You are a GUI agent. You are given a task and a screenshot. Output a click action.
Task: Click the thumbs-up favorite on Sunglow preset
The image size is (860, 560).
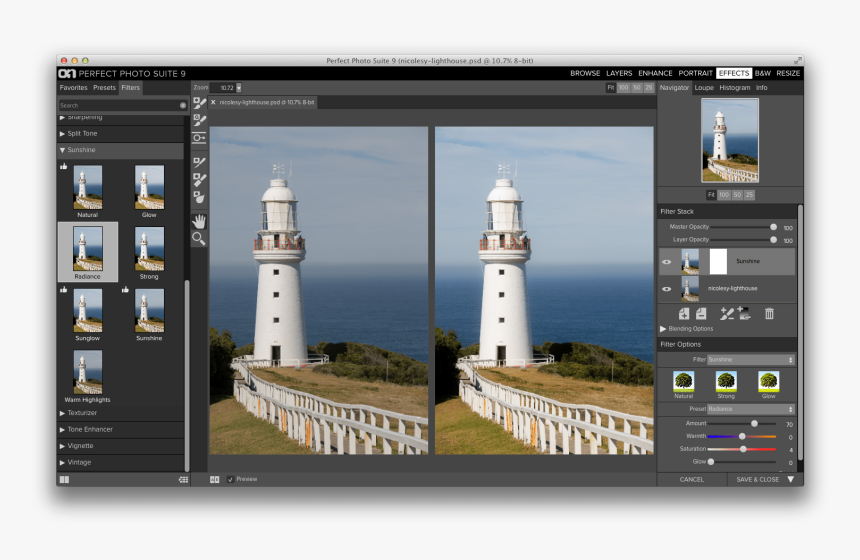pos(64,290)
